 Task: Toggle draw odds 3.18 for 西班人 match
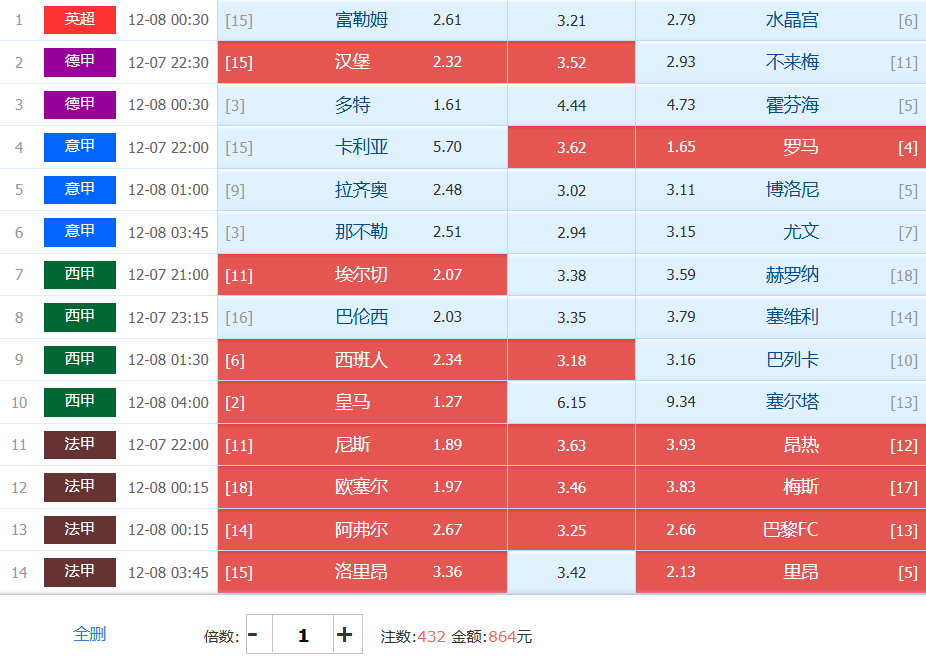tap(571, 360)
